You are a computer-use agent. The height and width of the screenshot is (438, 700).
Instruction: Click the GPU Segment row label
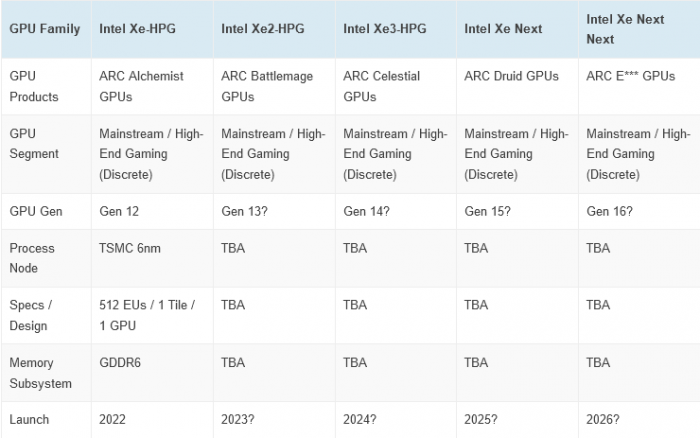tap(34, 143)
